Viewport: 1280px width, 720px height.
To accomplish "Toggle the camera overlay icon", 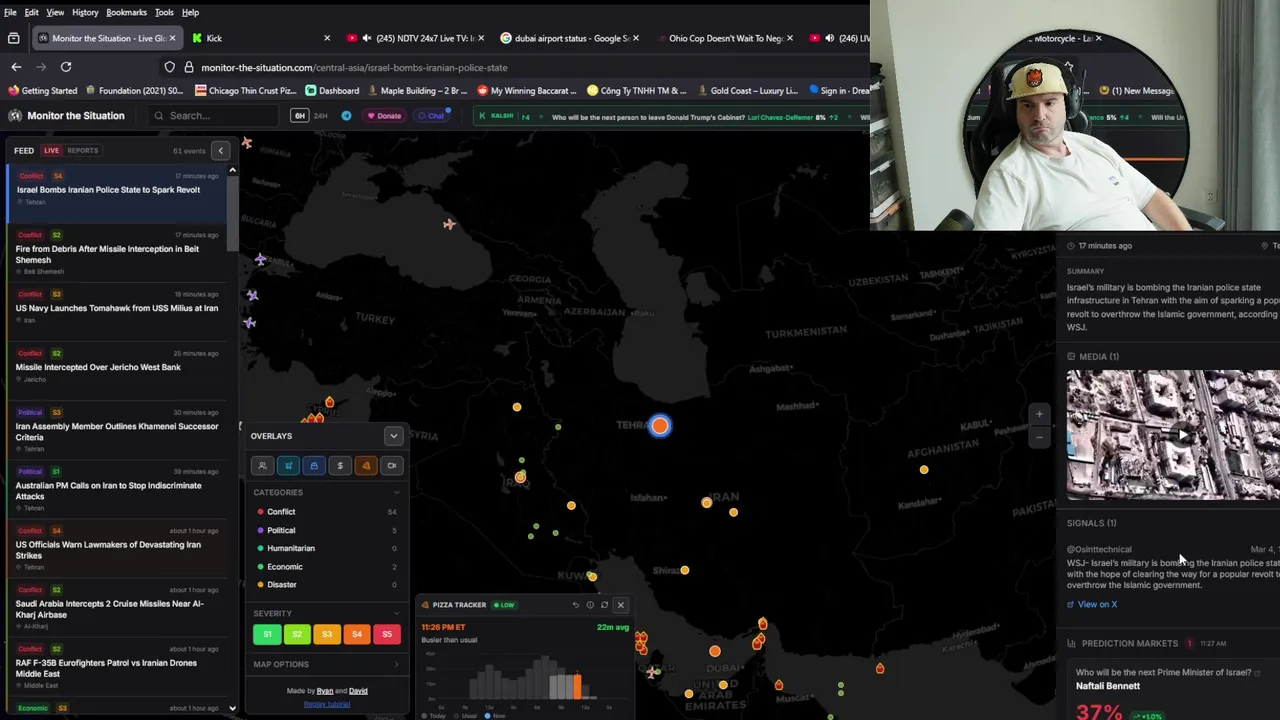I will (392, 465).
